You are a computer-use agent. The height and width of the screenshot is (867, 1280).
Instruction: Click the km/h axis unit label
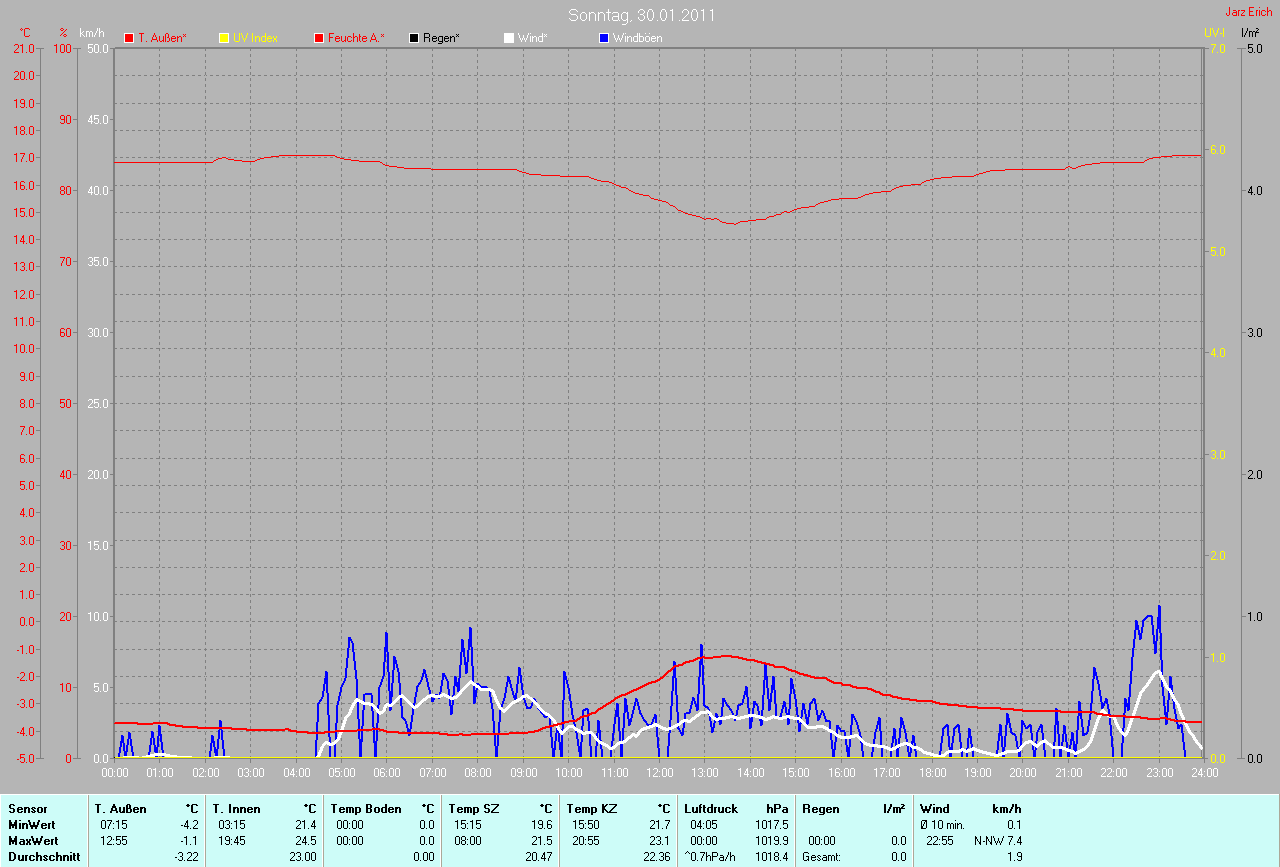tap(92, 33)
